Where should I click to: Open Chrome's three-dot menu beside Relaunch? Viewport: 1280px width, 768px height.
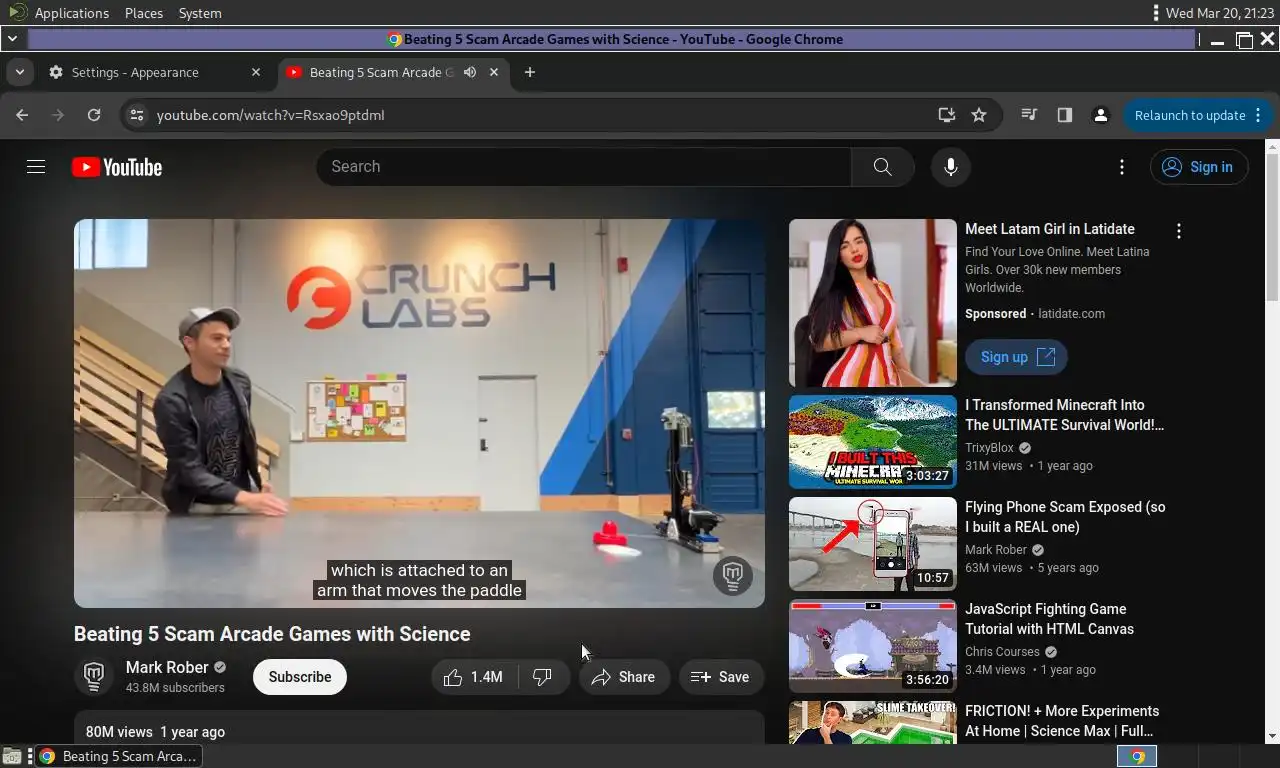point(1258,115)
